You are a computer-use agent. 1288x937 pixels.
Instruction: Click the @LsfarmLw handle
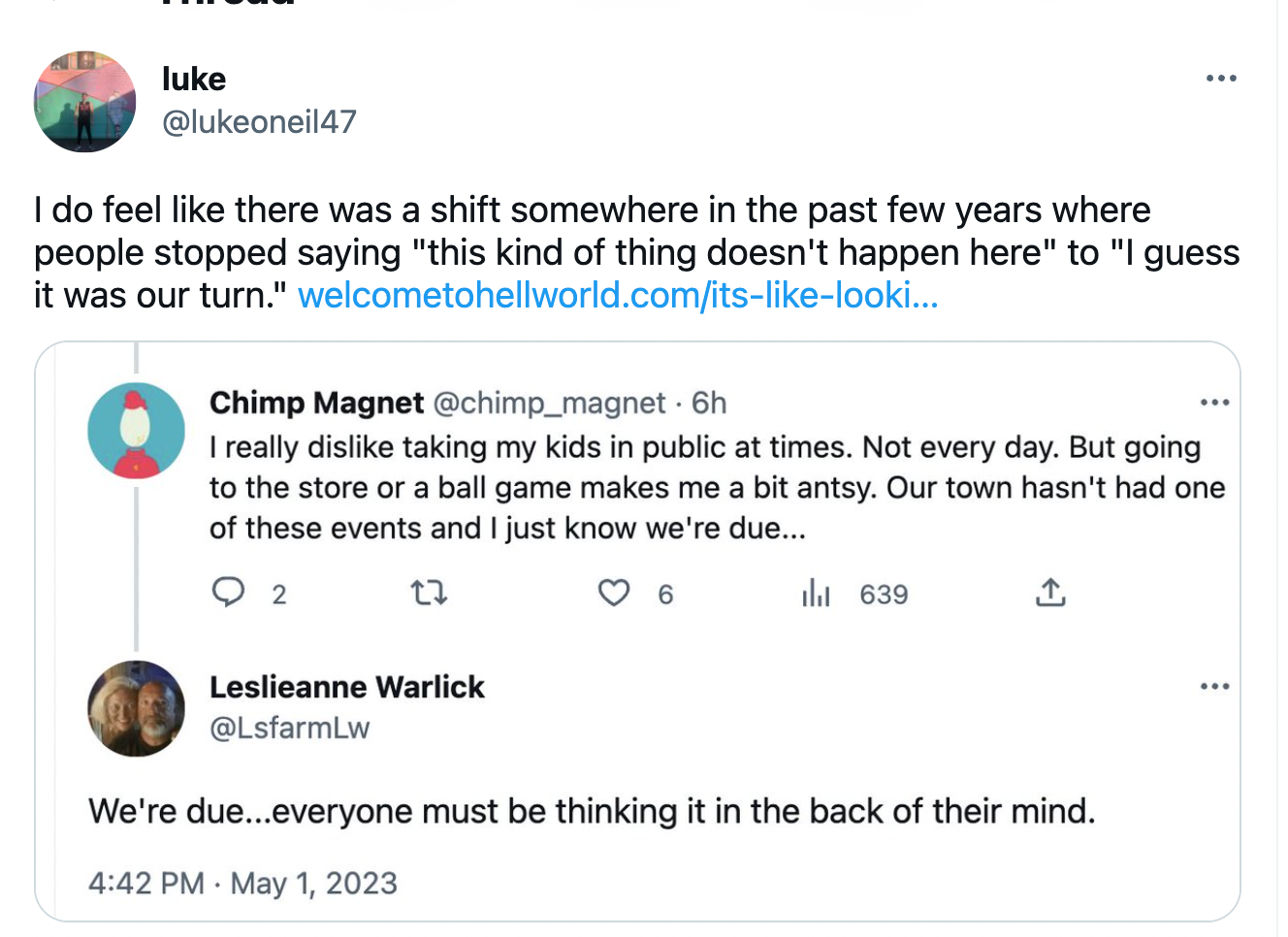289,727
